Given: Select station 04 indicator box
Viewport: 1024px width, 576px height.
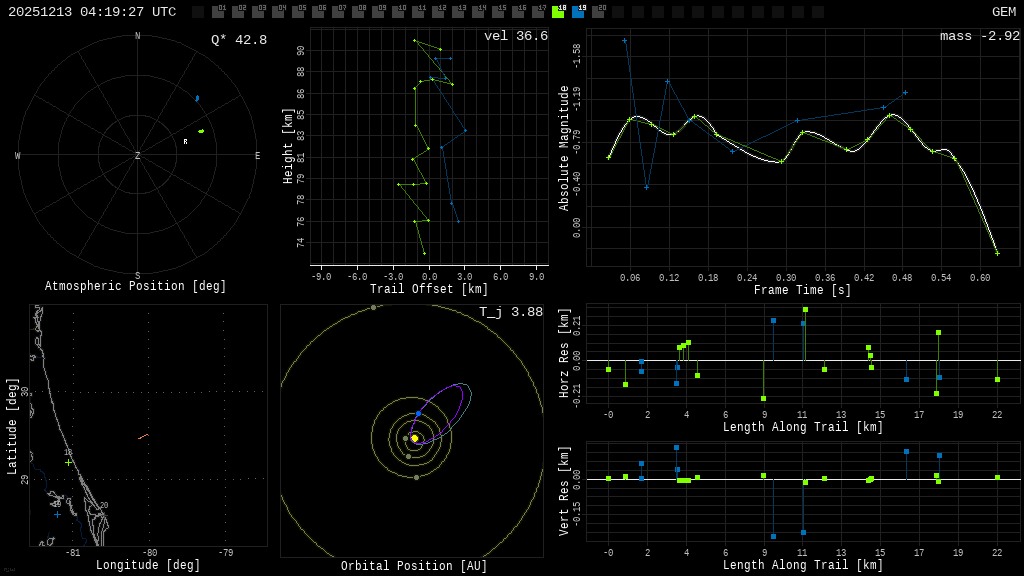Looking at the screenshot, I should pyautogui.click(x=278, y=12).
